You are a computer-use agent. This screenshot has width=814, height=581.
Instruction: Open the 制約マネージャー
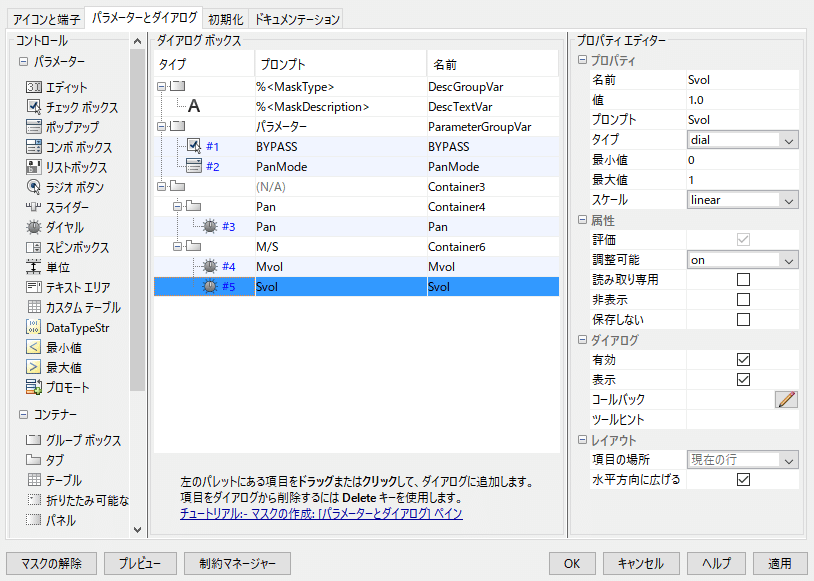pyautogui.click(x=237, y=563)
